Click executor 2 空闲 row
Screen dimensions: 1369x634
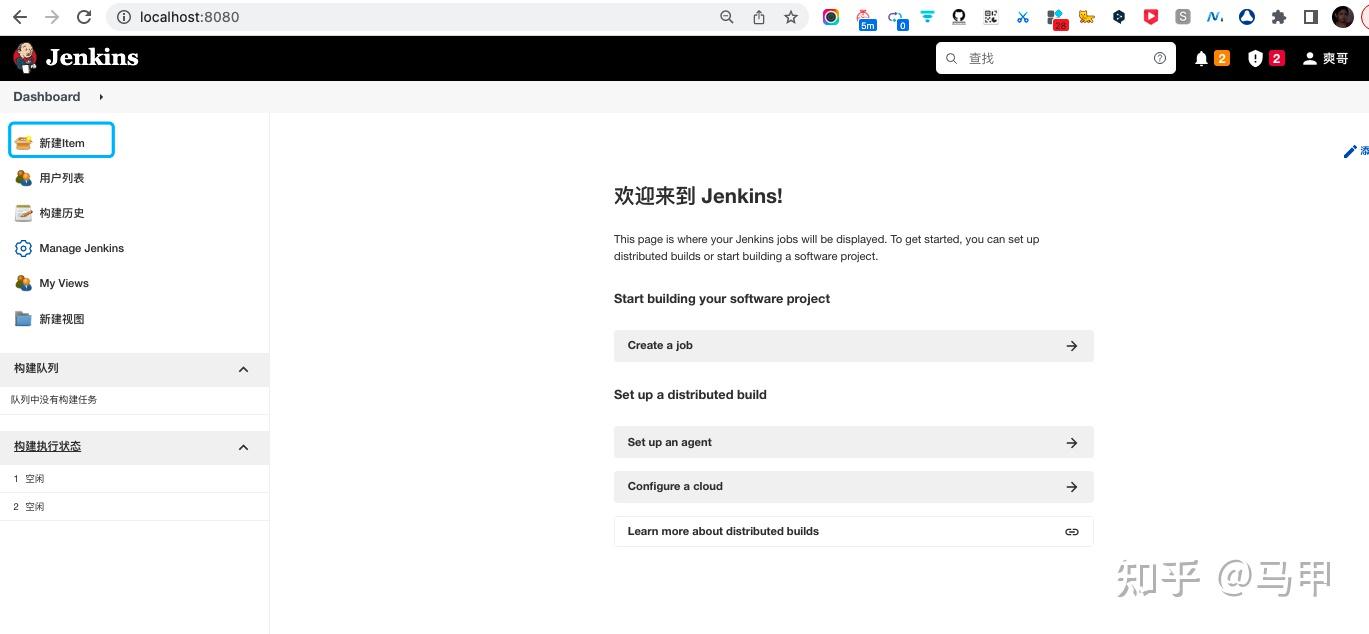134,507
